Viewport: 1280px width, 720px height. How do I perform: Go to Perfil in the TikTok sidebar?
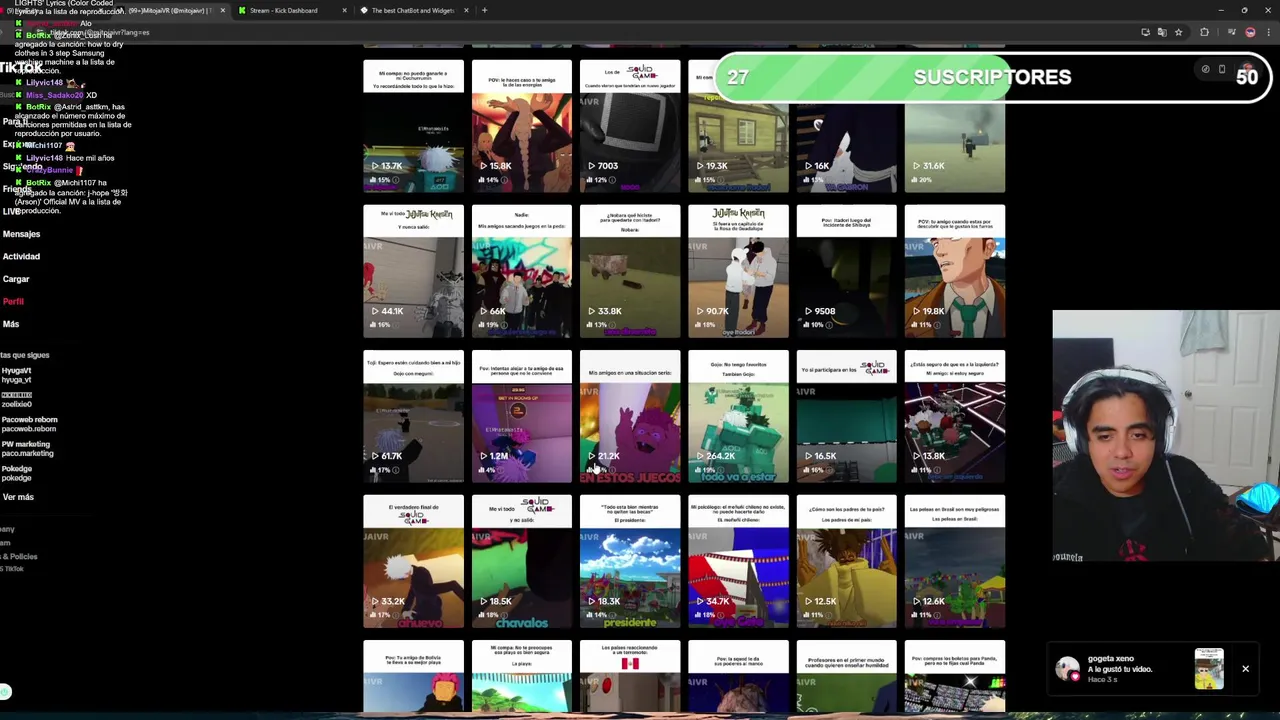[x=13, y=301]
